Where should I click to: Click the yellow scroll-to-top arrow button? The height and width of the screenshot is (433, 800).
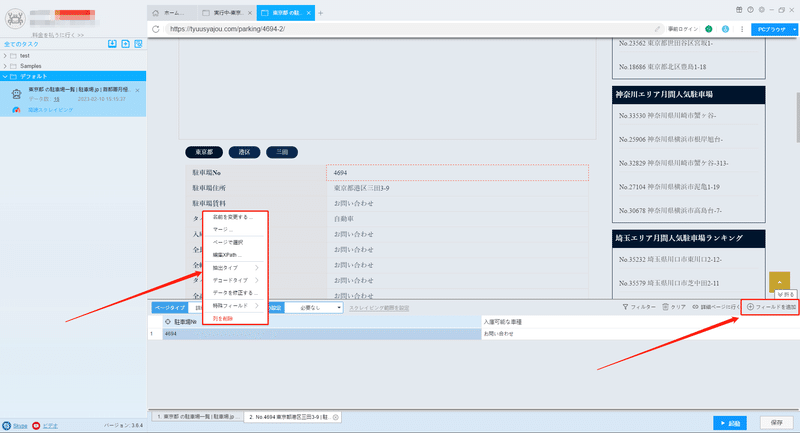[779, 282]
